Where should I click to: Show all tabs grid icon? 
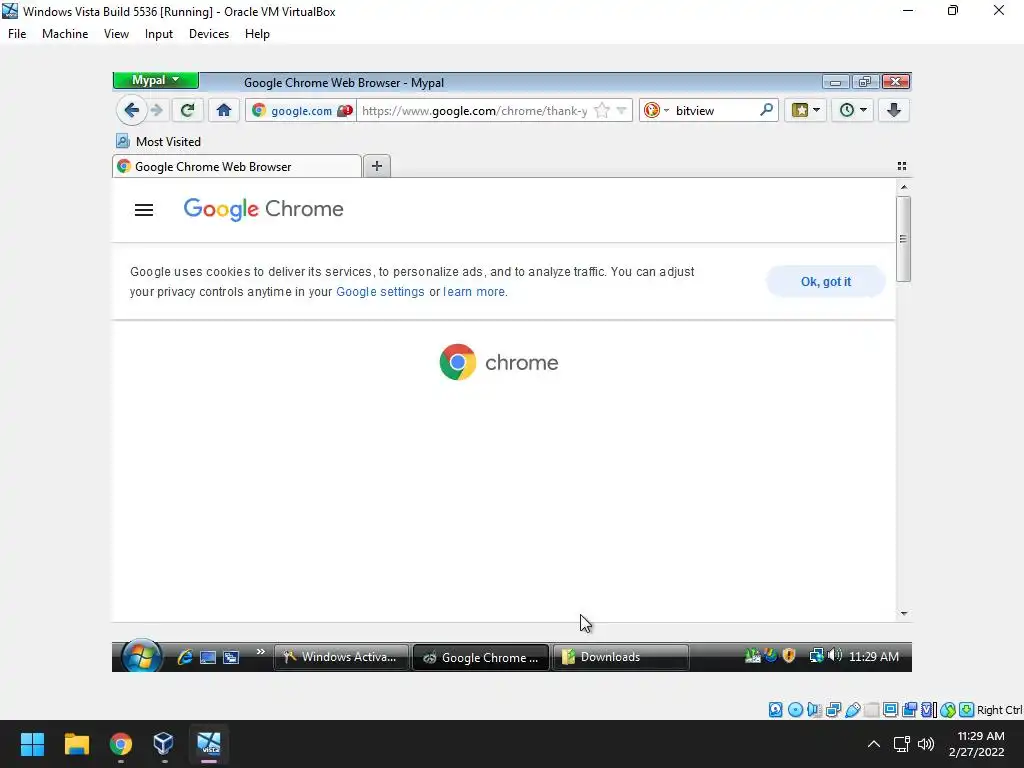[902, 167]
